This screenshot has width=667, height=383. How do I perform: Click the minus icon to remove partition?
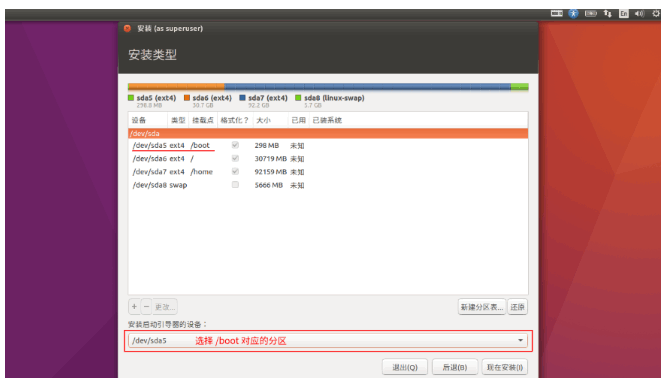(x=146, y=306)
